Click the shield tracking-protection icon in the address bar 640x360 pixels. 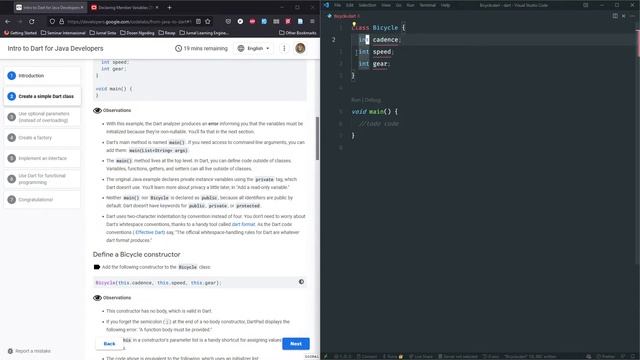point(52,21)
